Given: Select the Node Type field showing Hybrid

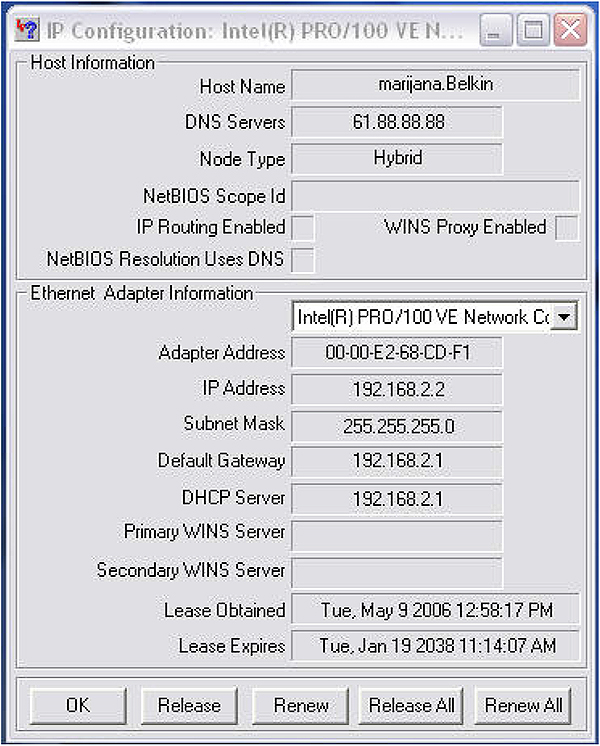Looking at the screenshot, I should pyautogui.click(x=397, y=158).
